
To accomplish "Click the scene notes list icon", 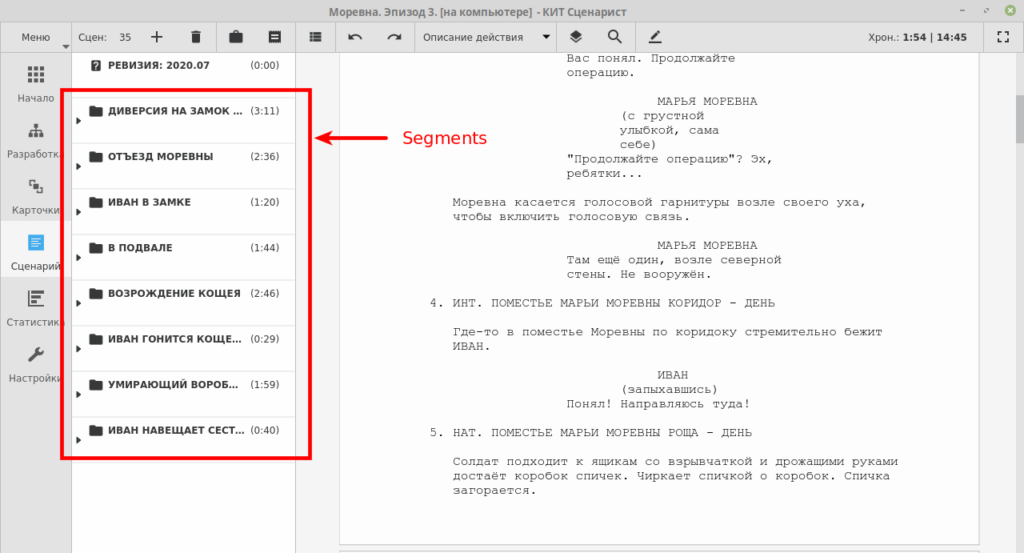I will (x=275, y=37).
